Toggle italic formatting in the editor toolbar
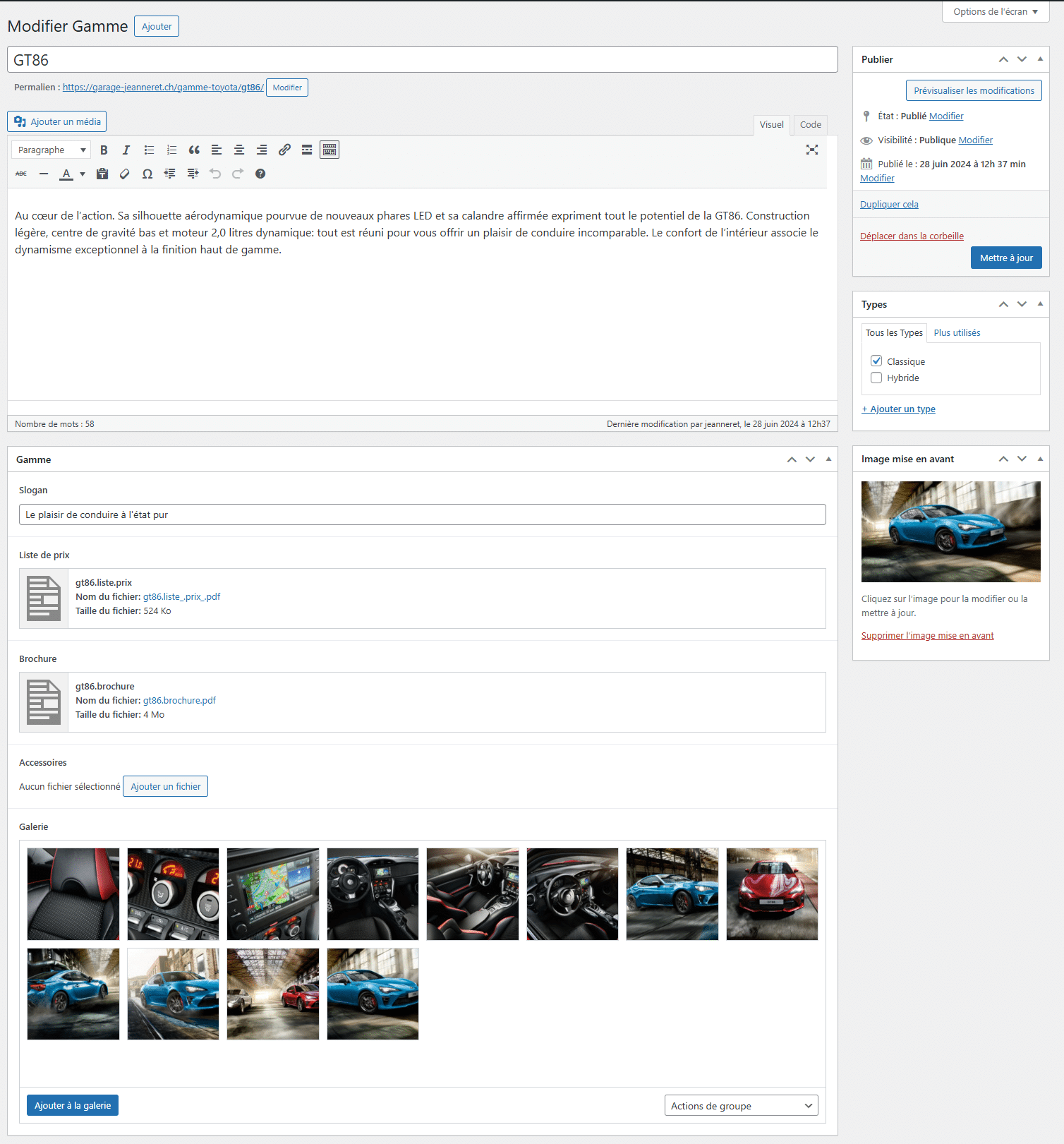This screenshot has height=1144, width=1064. click(126, 150)
